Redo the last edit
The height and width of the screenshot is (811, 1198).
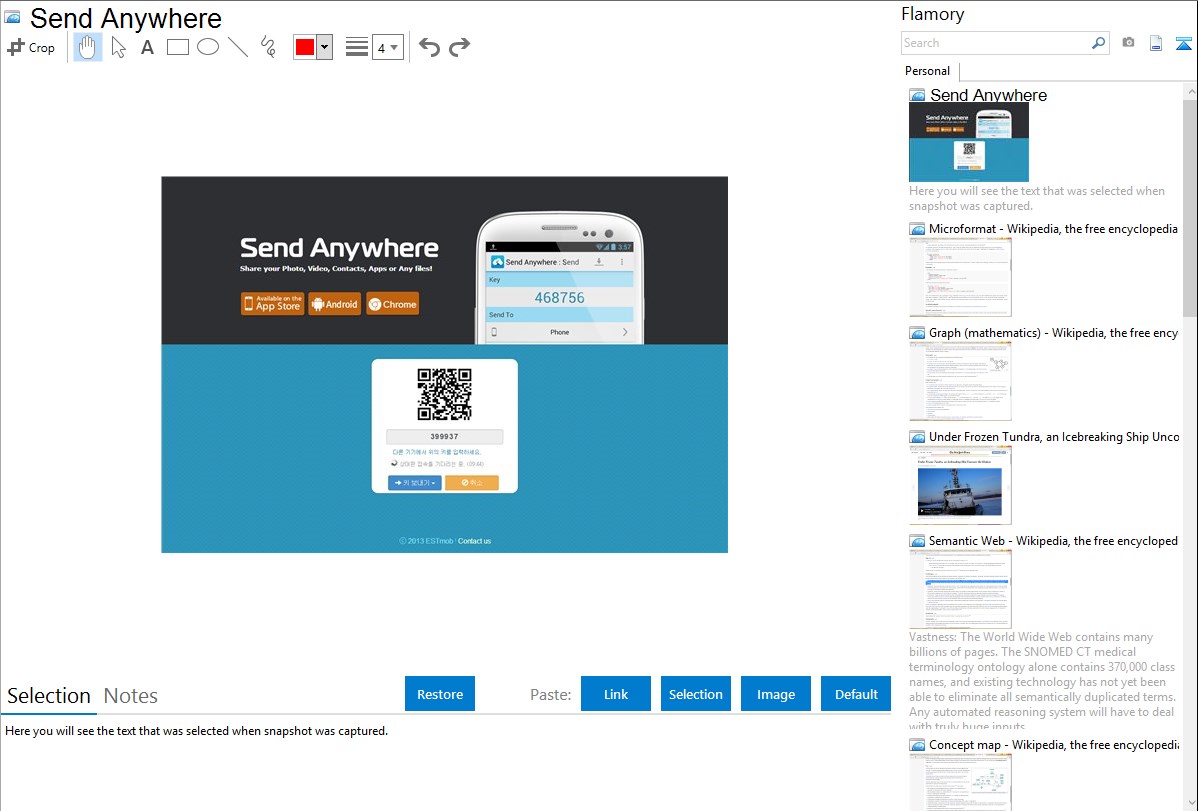459,47
